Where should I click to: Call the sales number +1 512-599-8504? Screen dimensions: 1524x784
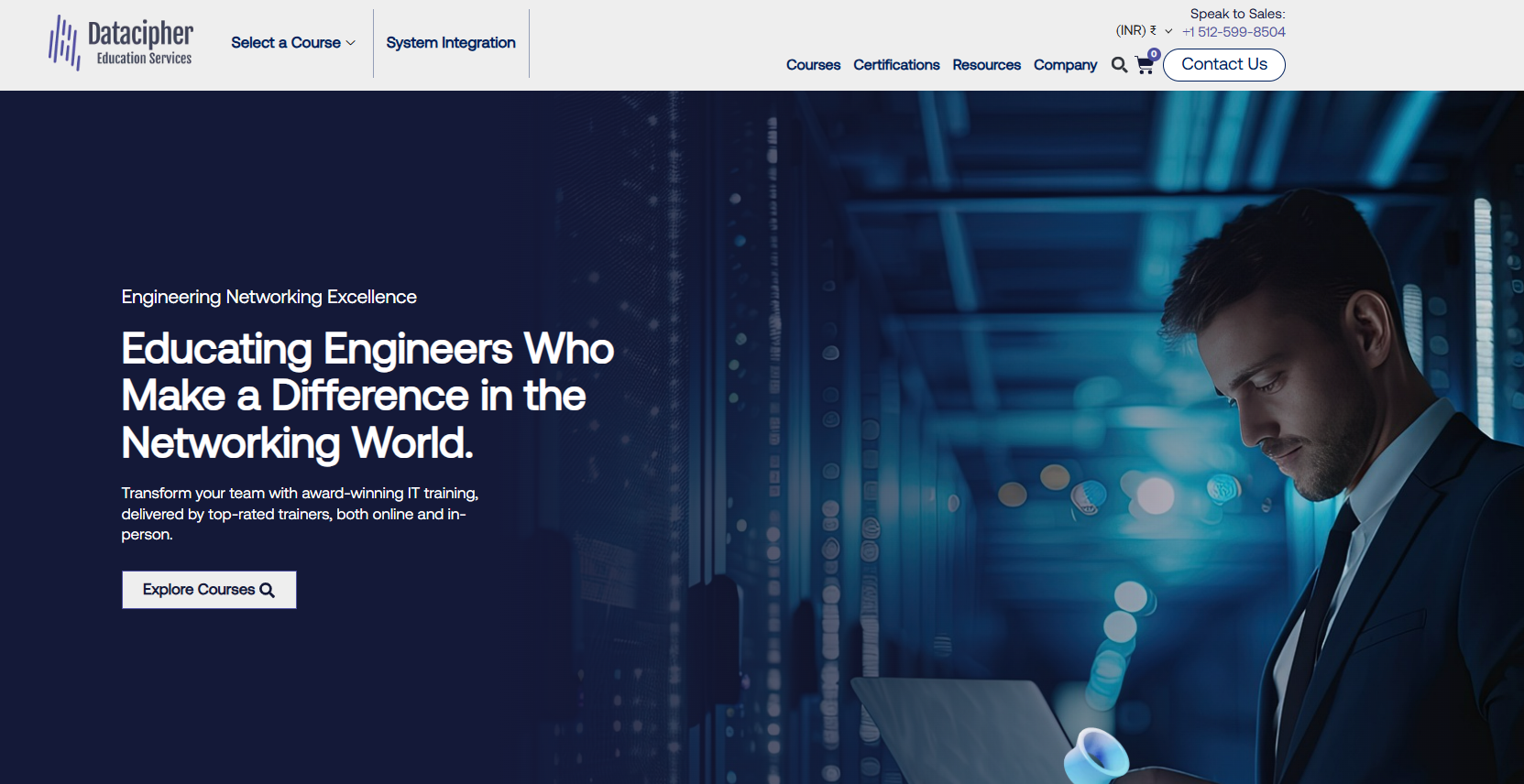(1233, 32)
